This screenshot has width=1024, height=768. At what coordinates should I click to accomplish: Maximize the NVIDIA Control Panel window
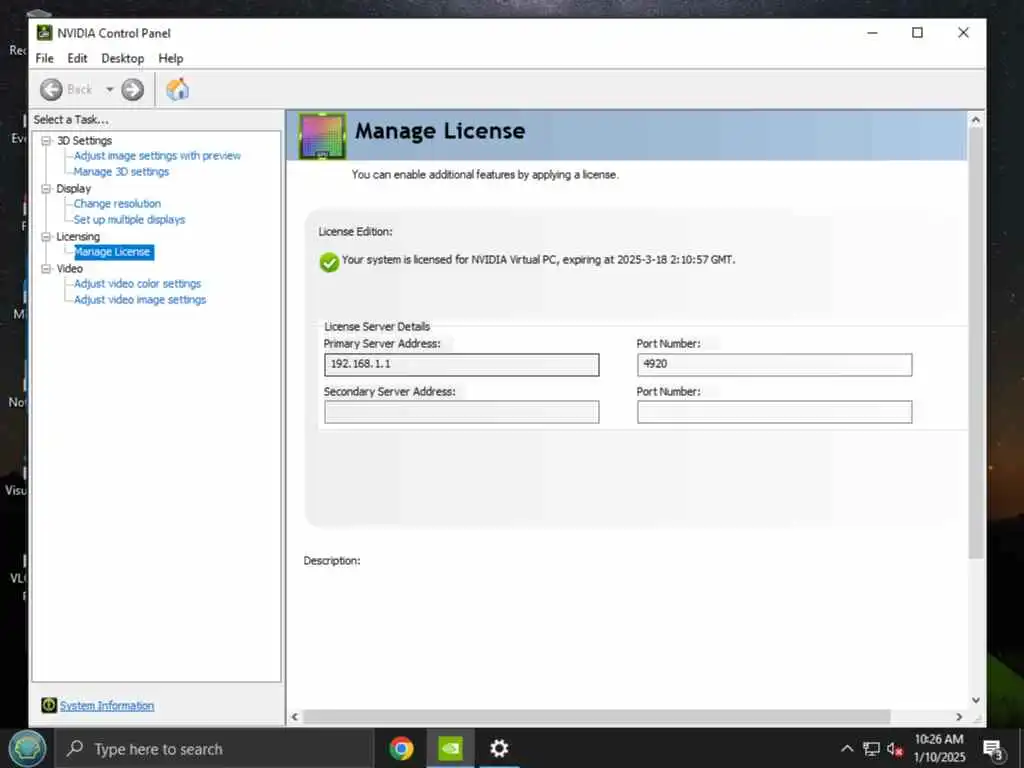918,33
